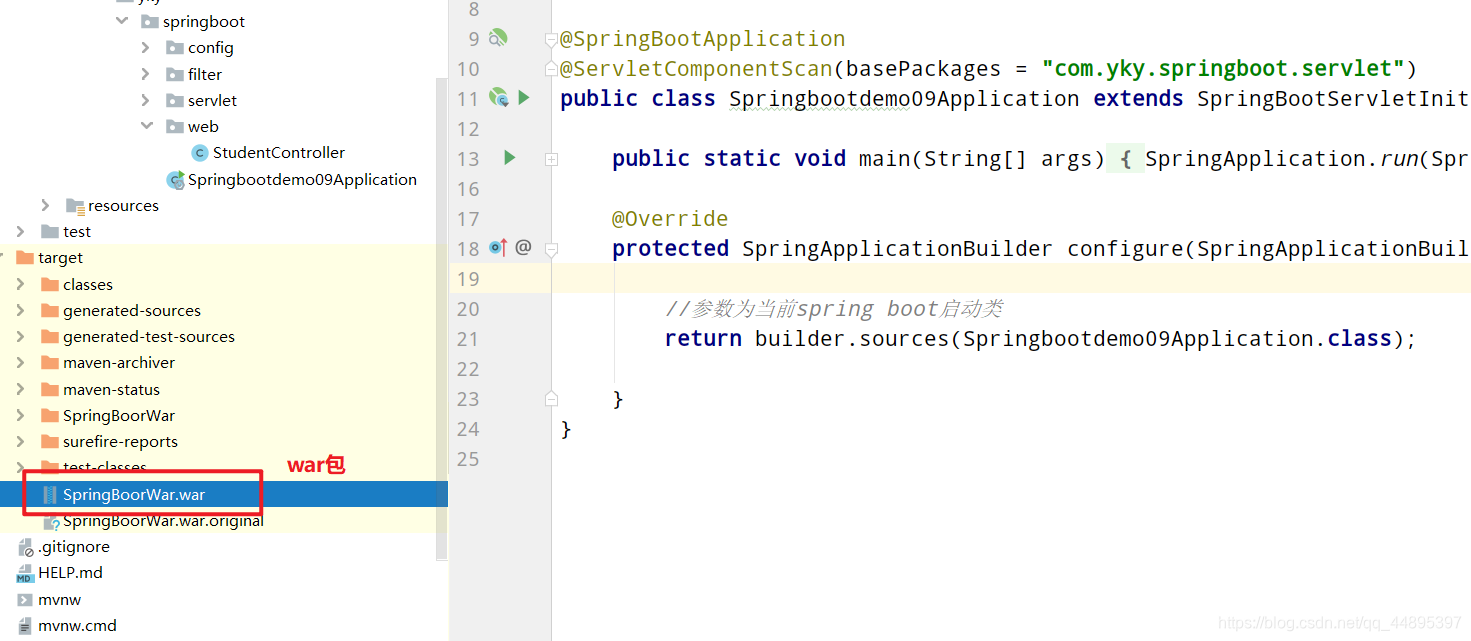
Task: Click the fold end marker on line 23
Action: (x=551, y=399)
